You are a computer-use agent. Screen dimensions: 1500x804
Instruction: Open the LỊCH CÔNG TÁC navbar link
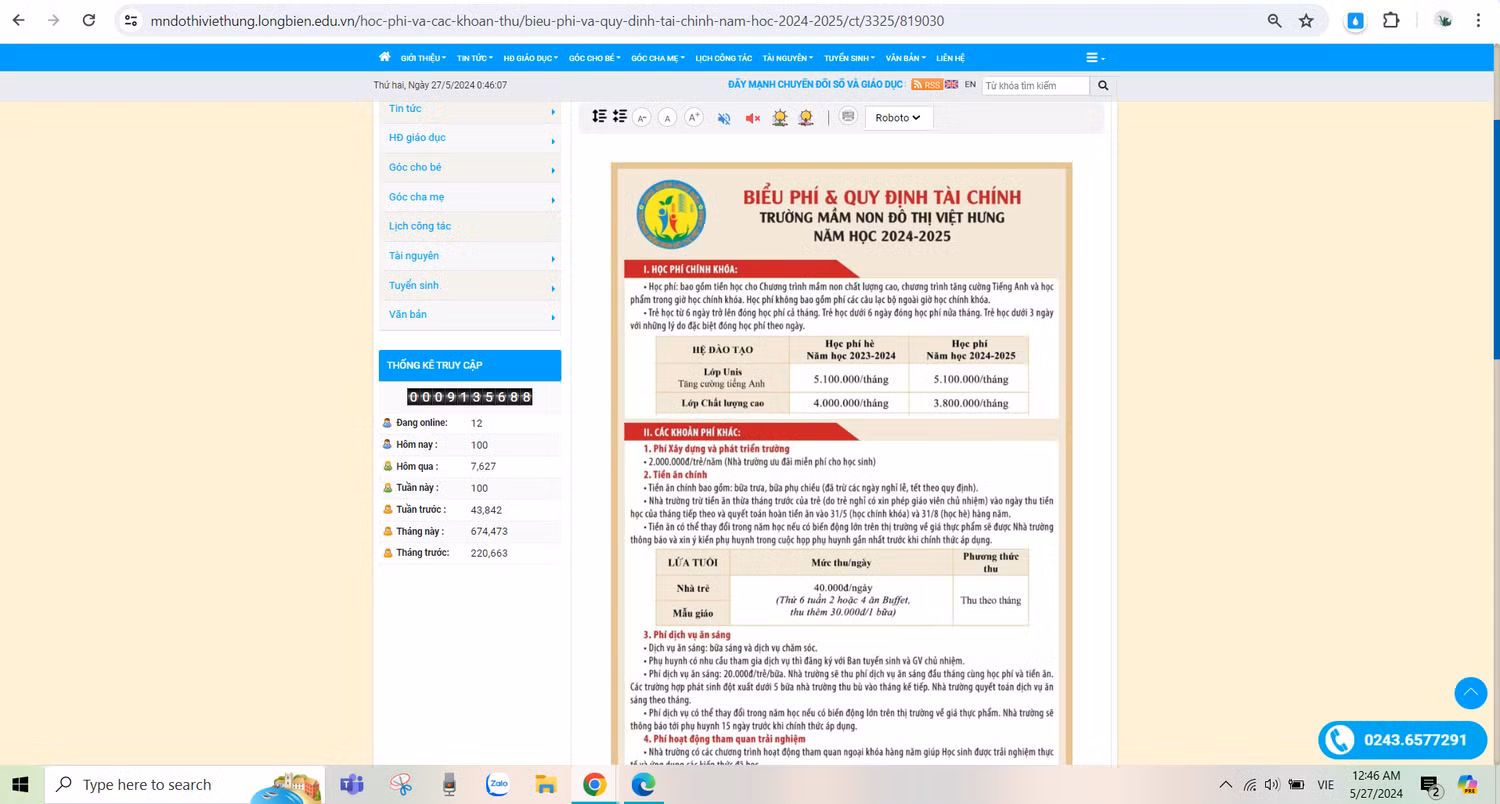tap(724, 58)
